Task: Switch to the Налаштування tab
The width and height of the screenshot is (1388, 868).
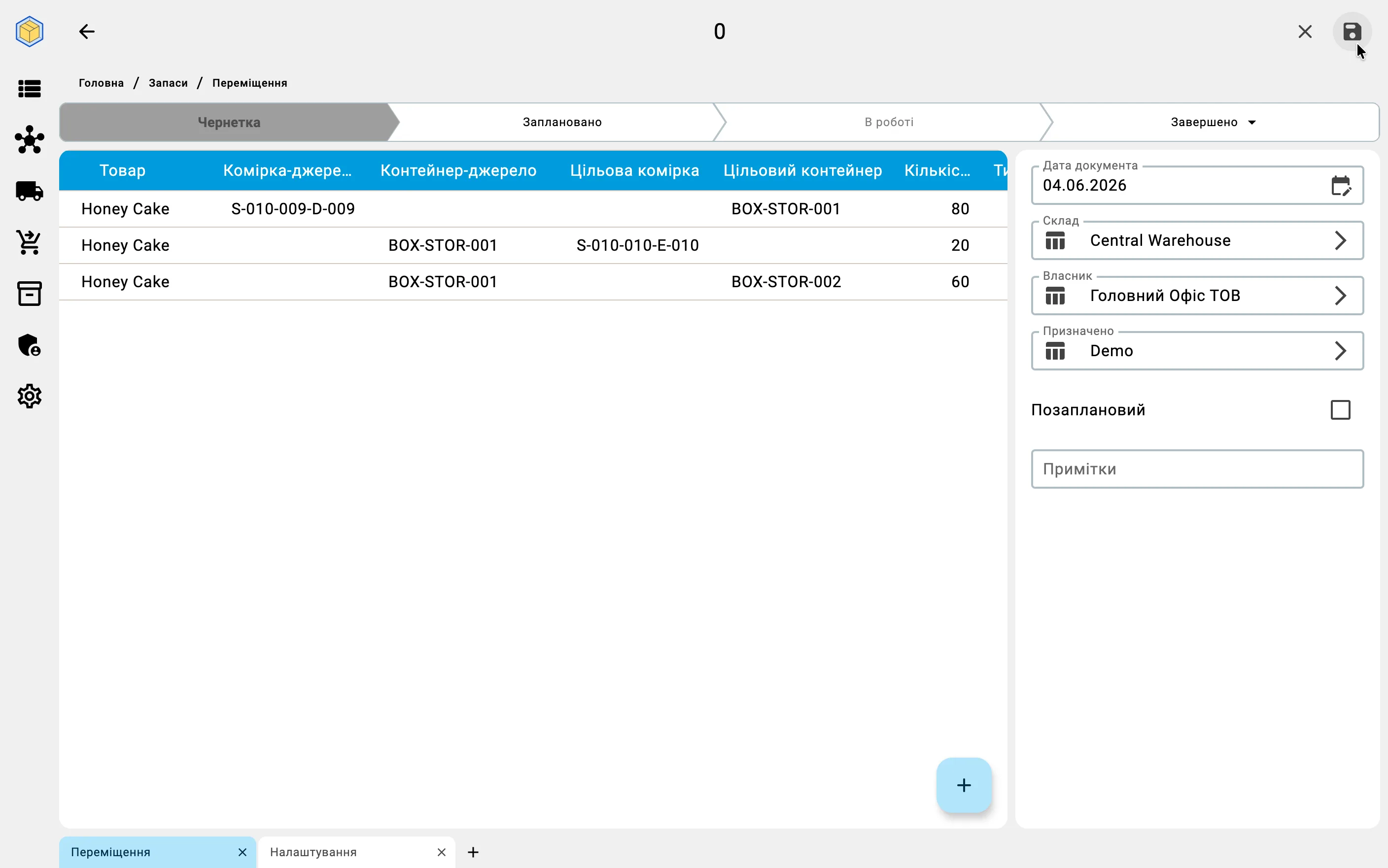Action: (x=313, y=852)
